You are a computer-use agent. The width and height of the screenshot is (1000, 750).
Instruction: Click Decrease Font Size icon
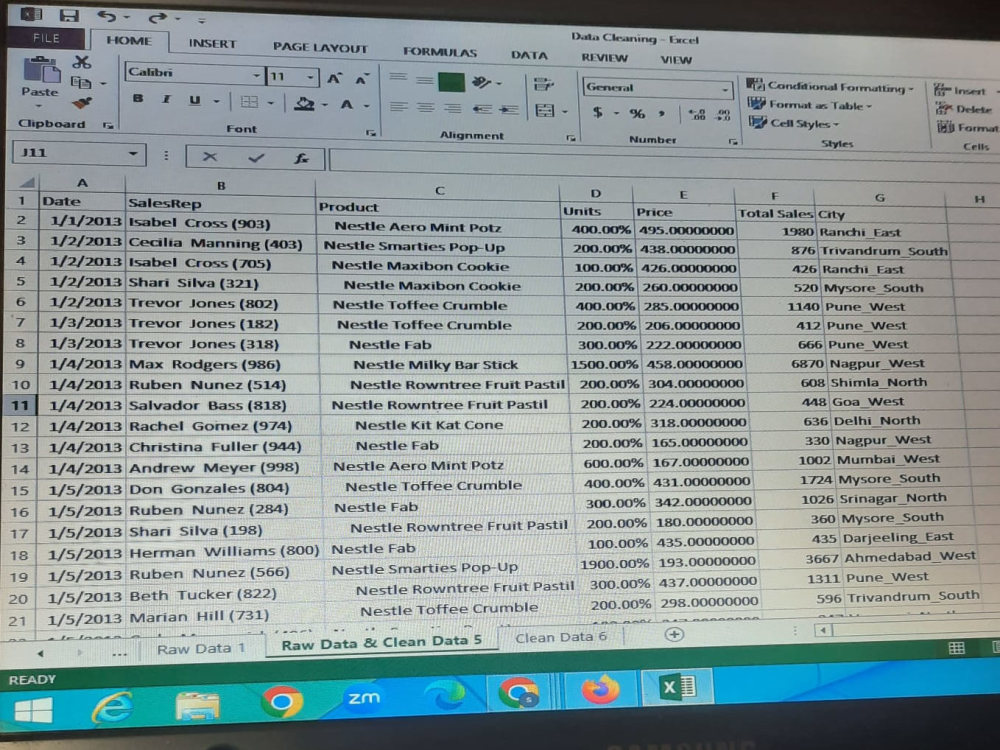[362, 80]
